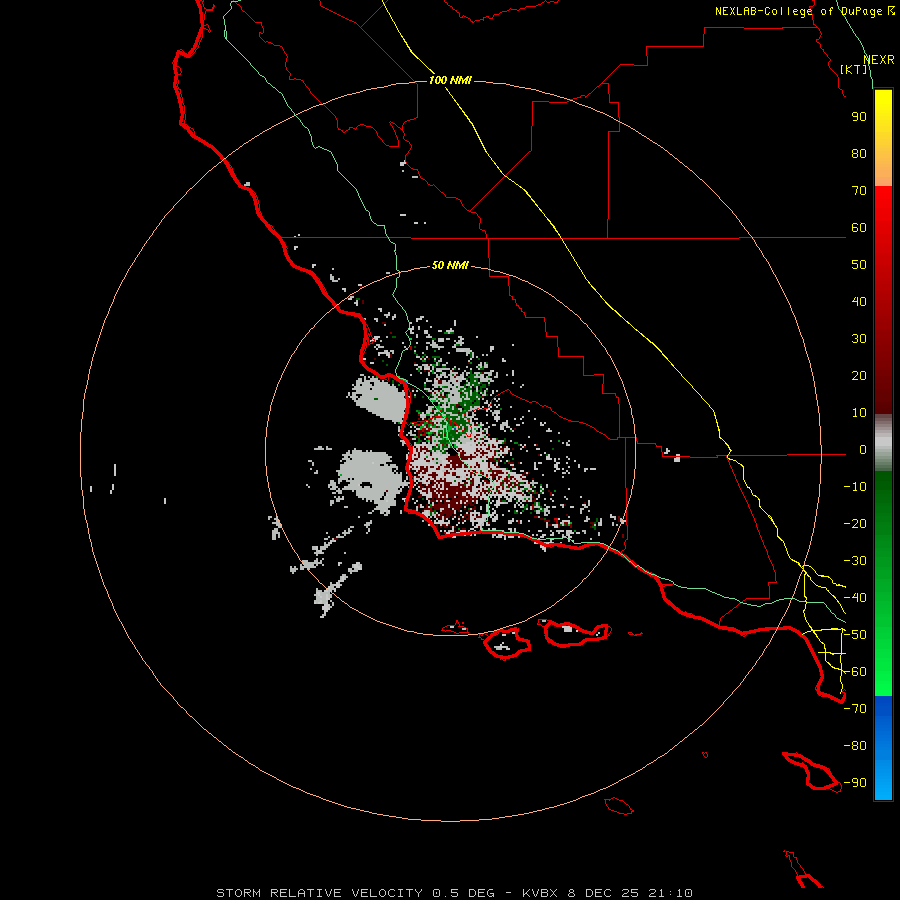
Task: Click the 30 value on the velocity scale
Action: coord(859,339)
